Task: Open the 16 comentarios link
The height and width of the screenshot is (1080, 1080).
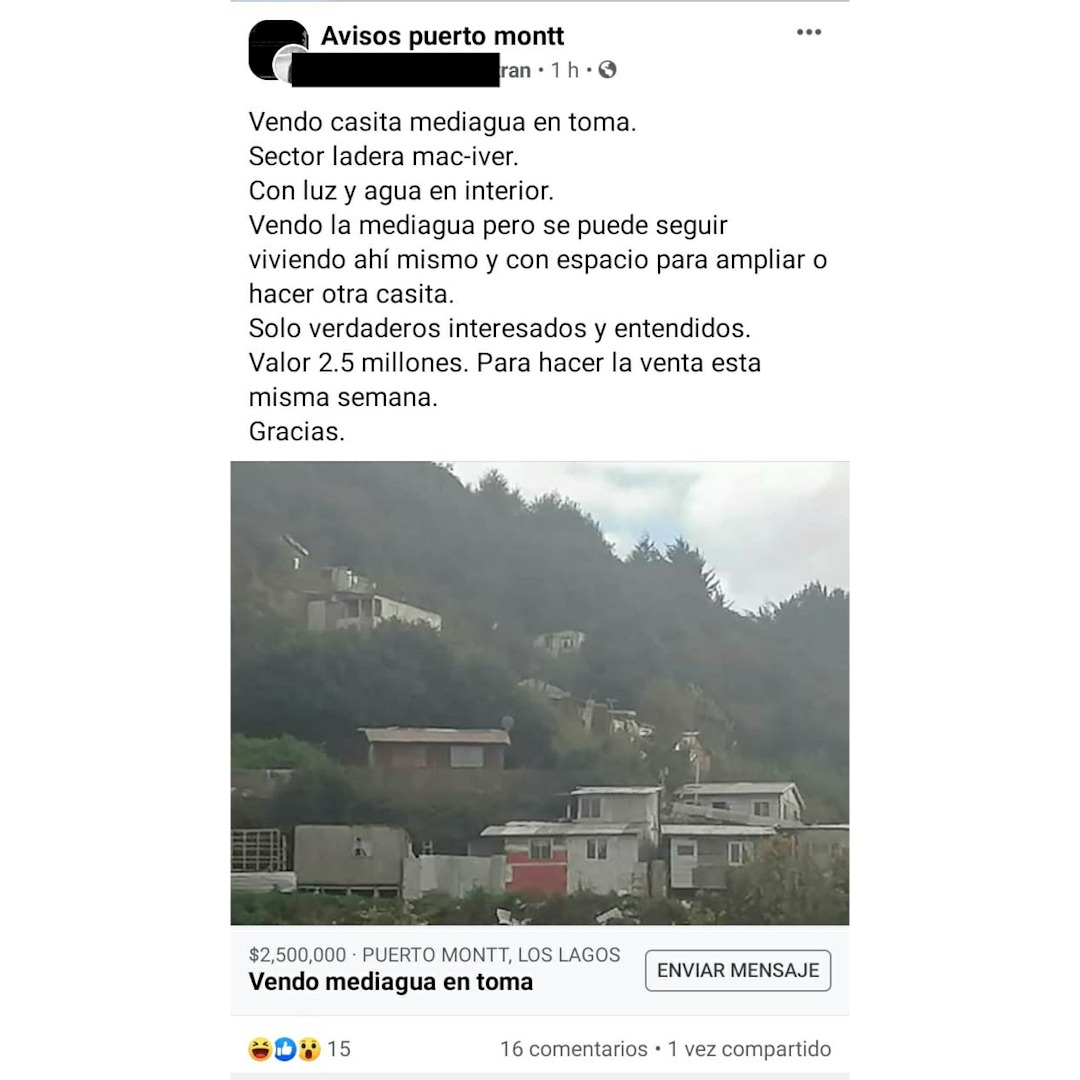Action: point(573,1049)
